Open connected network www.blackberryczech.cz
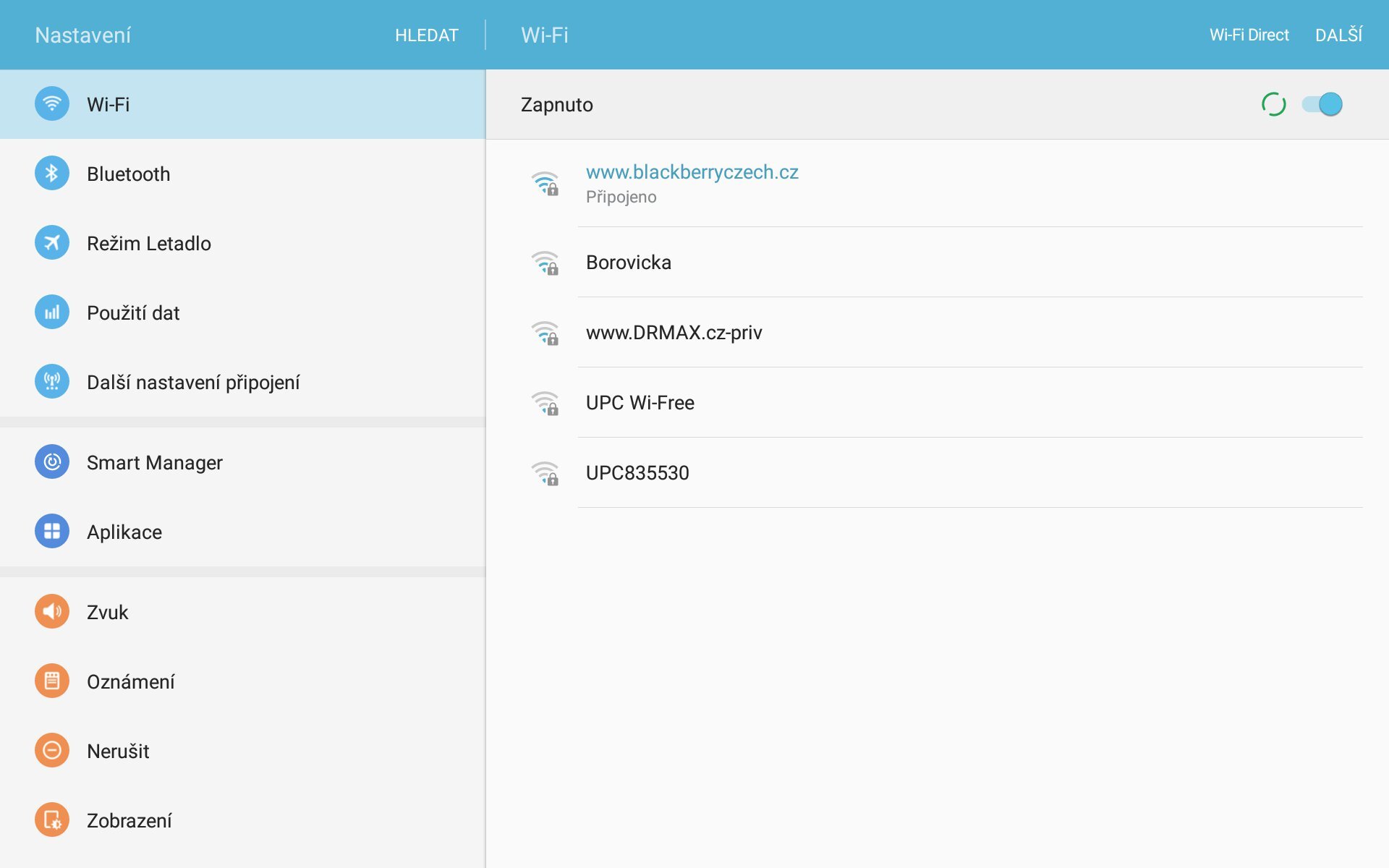Screen dimensions: 1389x868 [x=692, y=183]
